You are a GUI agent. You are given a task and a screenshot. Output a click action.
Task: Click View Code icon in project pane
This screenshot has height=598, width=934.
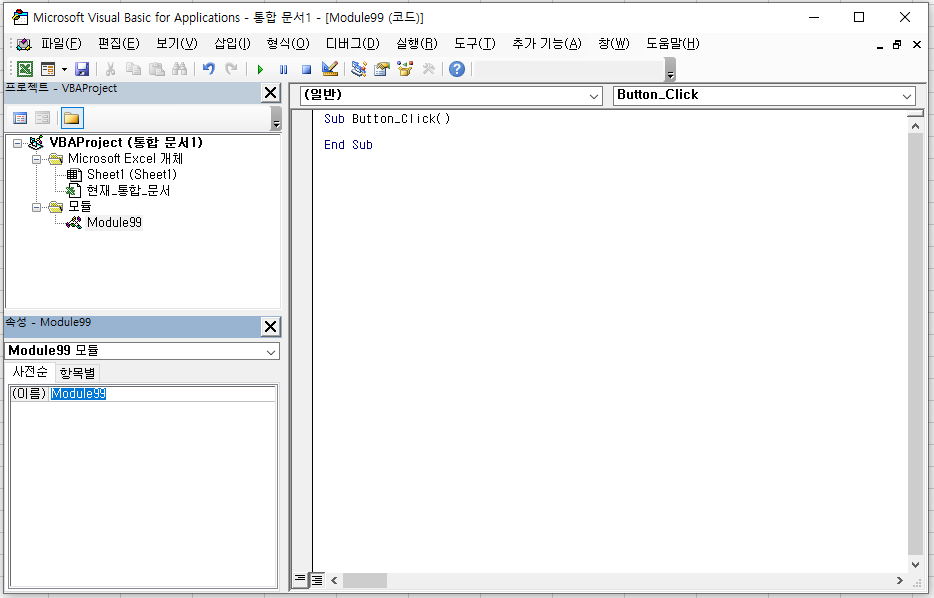coord(20,118)
